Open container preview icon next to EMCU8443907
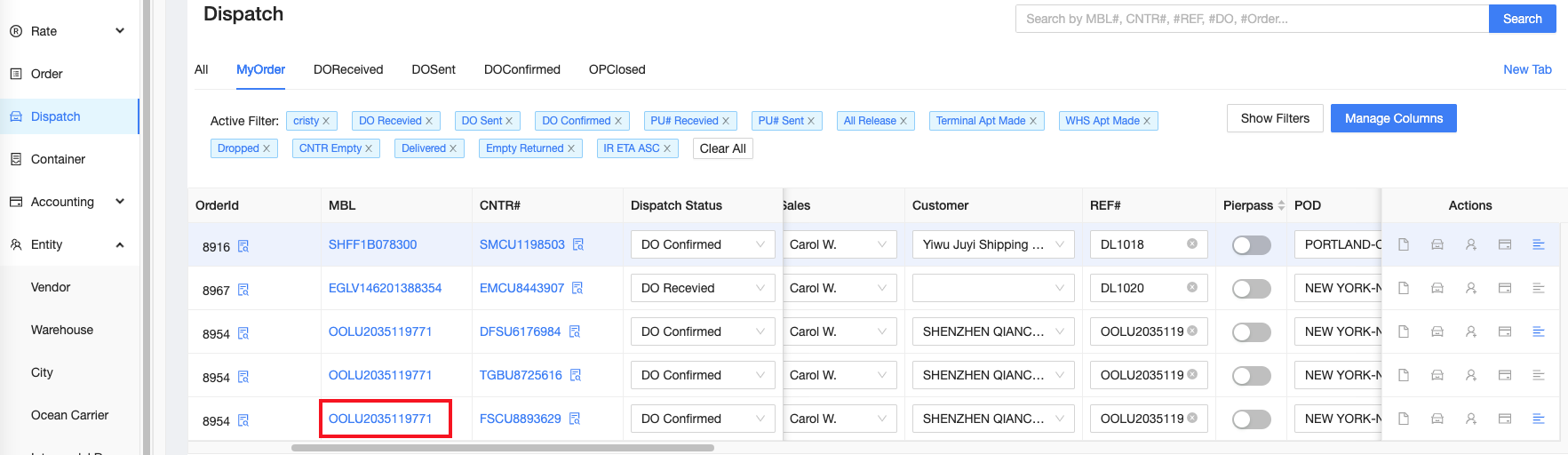Viewport: 1568px width, 455px height. 577,288
